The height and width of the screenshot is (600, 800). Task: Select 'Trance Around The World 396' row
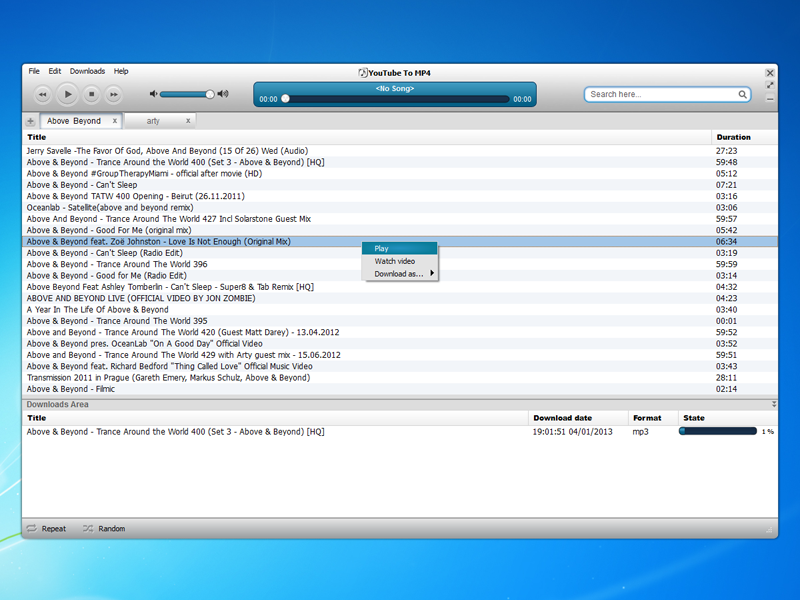[400, 264]
